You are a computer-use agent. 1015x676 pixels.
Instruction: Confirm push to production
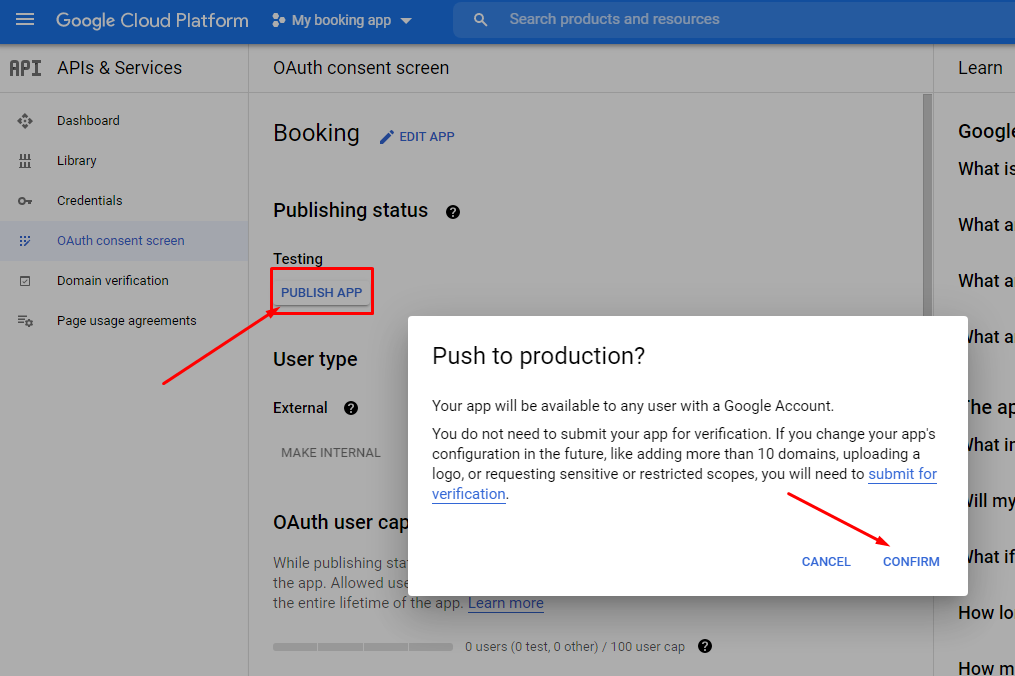click(x=911, y=562)
